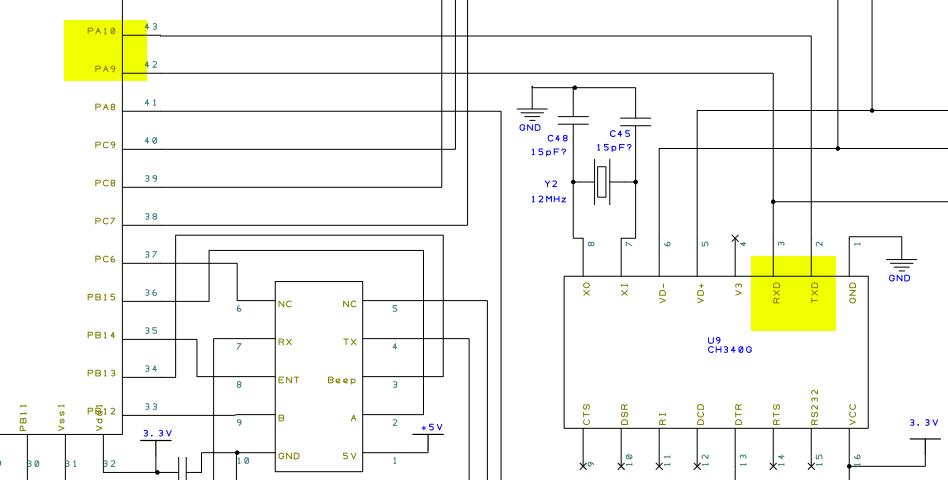Click the PB15 pin label
The height and width of the screenshot is (480, 948).
(101, 297)
